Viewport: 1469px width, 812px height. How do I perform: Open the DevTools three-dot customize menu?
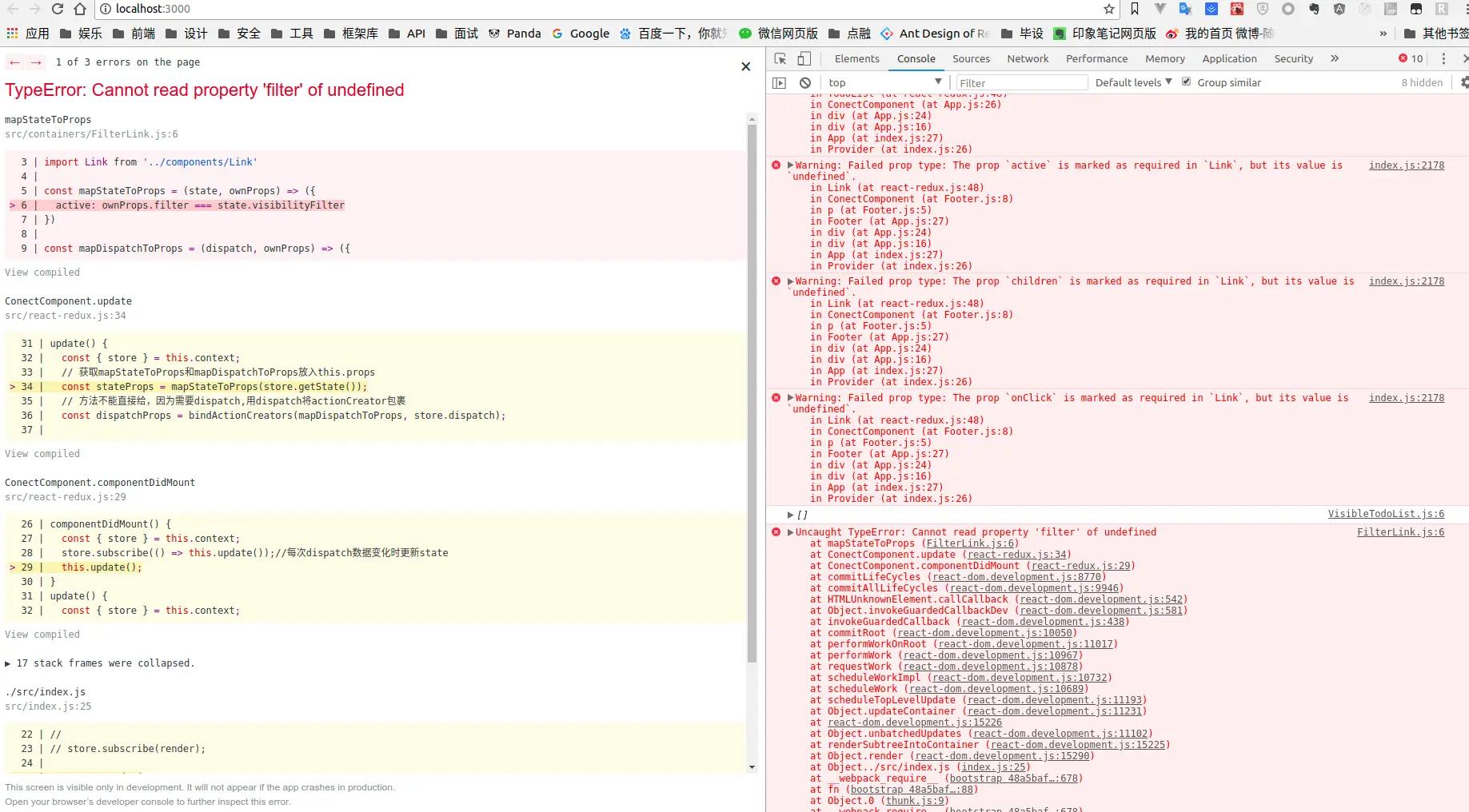click(x=1443, y=58)
